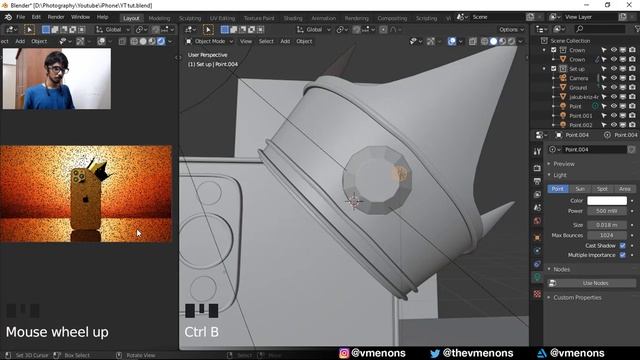Open the main viewport Add menu
The image size is (640, 360).
coord(285,41)
